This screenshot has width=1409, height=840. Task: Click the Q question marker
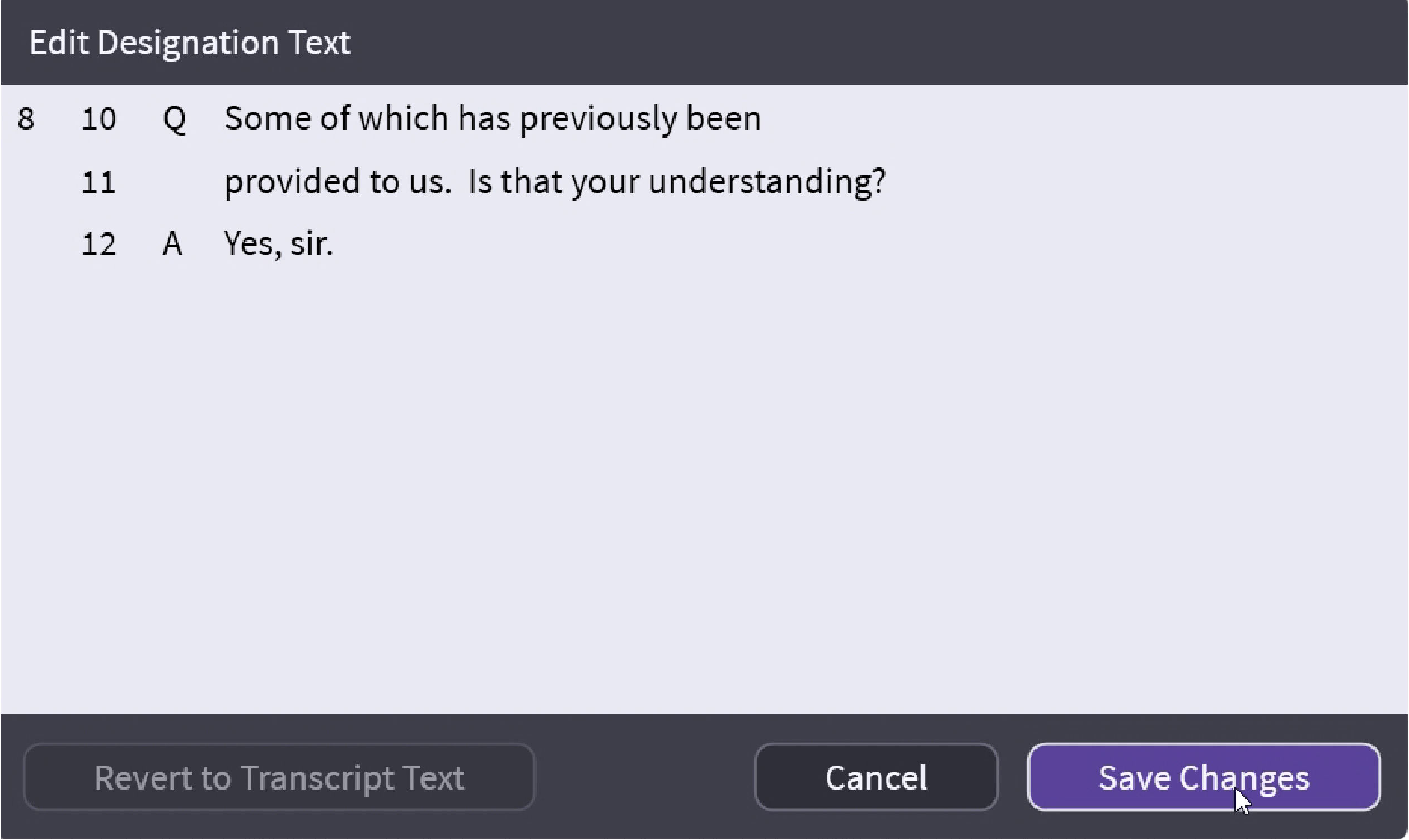point(174,119)
